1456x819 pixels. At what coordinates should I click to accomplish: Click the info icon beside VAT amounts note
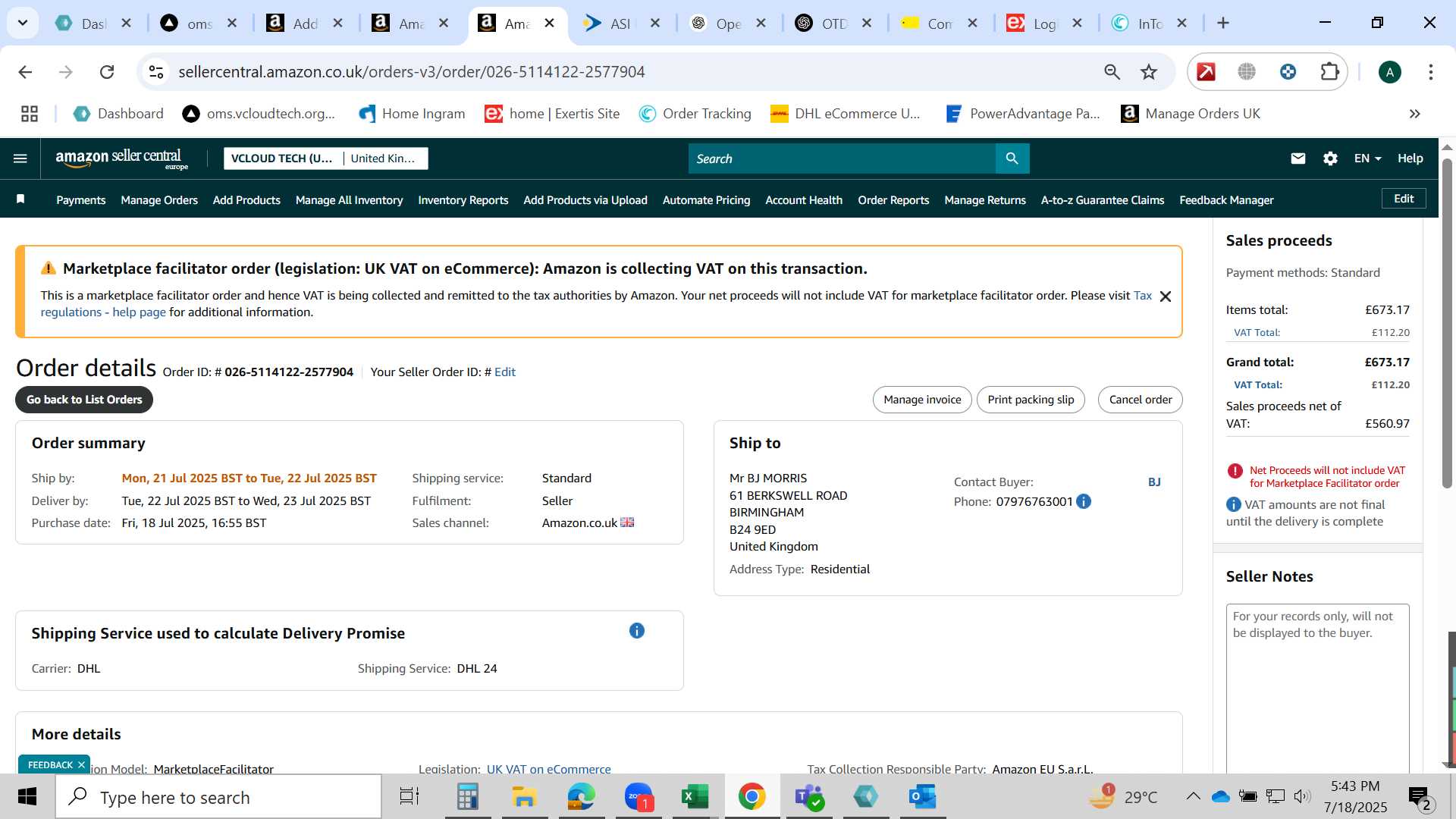(1233, 505)
